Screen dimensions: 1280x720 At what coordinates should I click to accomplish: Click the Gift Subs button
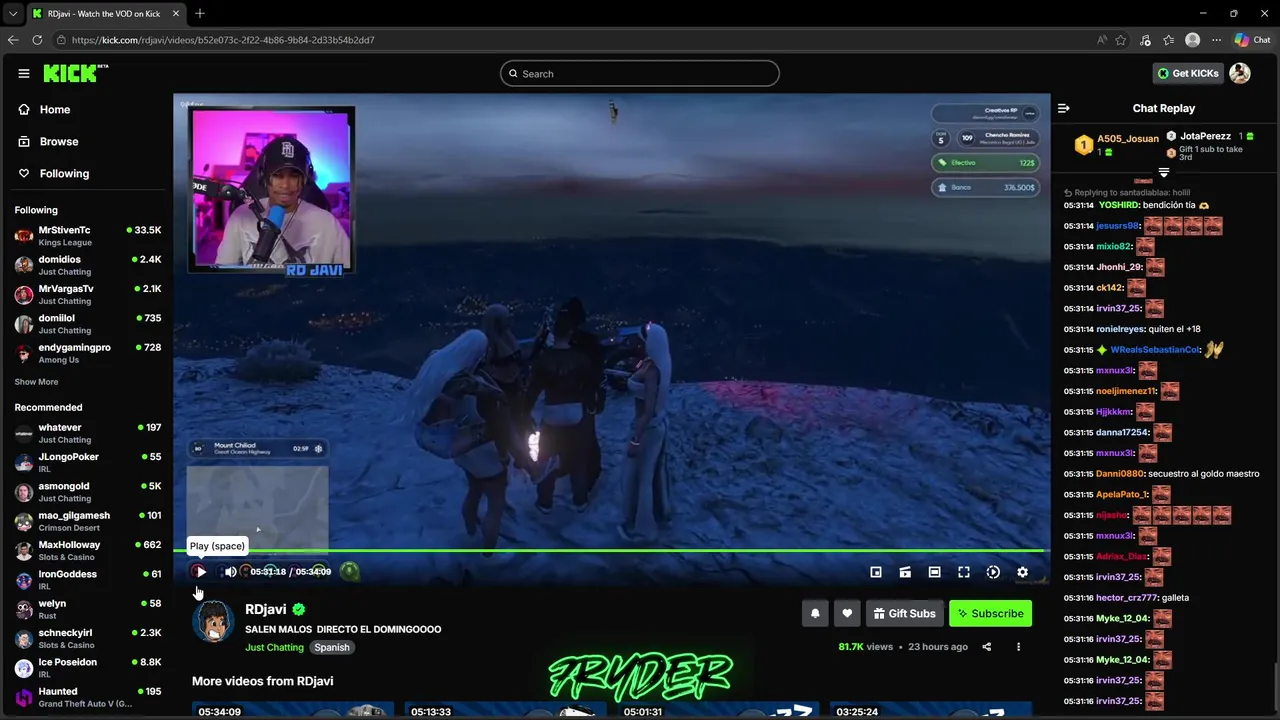coord(904,613)
